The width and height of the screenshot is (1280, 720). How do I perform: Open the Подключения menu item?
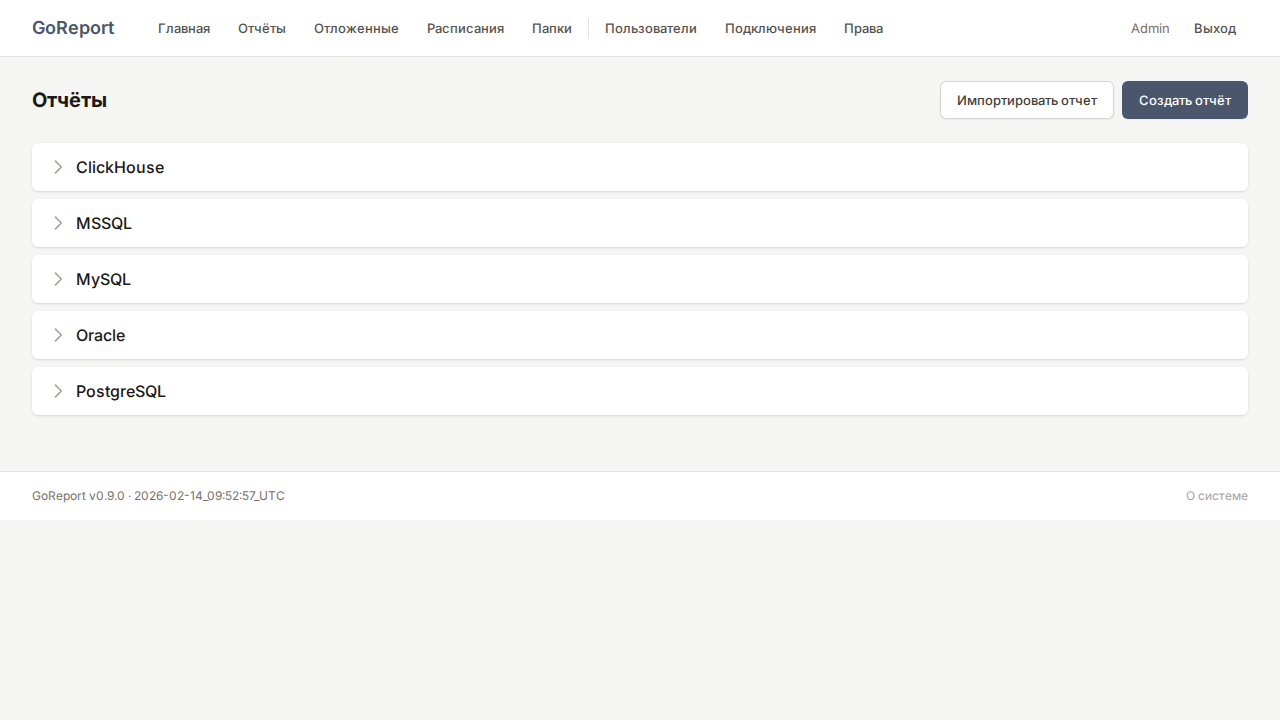pos(770,28)
